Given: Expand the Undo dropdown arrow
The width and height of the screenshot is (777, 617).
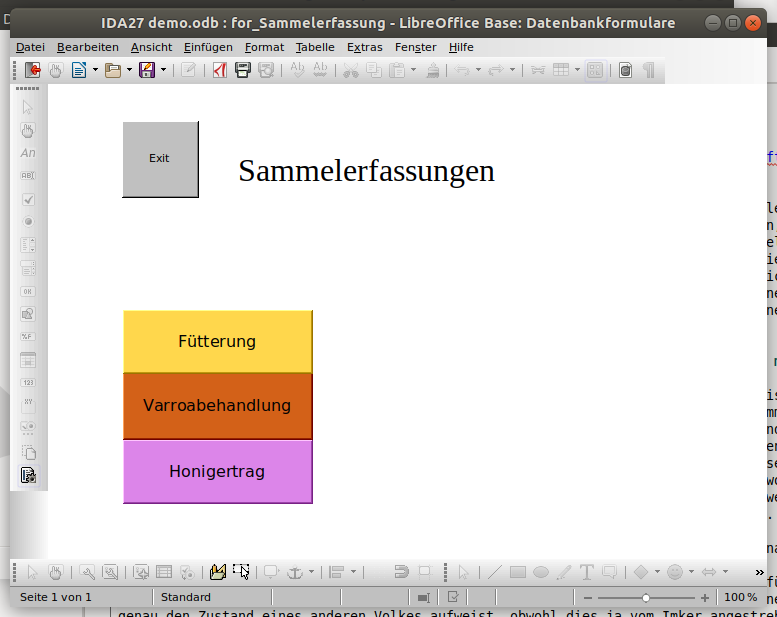Looking at the screenshot, I should [x=478, y=70].
